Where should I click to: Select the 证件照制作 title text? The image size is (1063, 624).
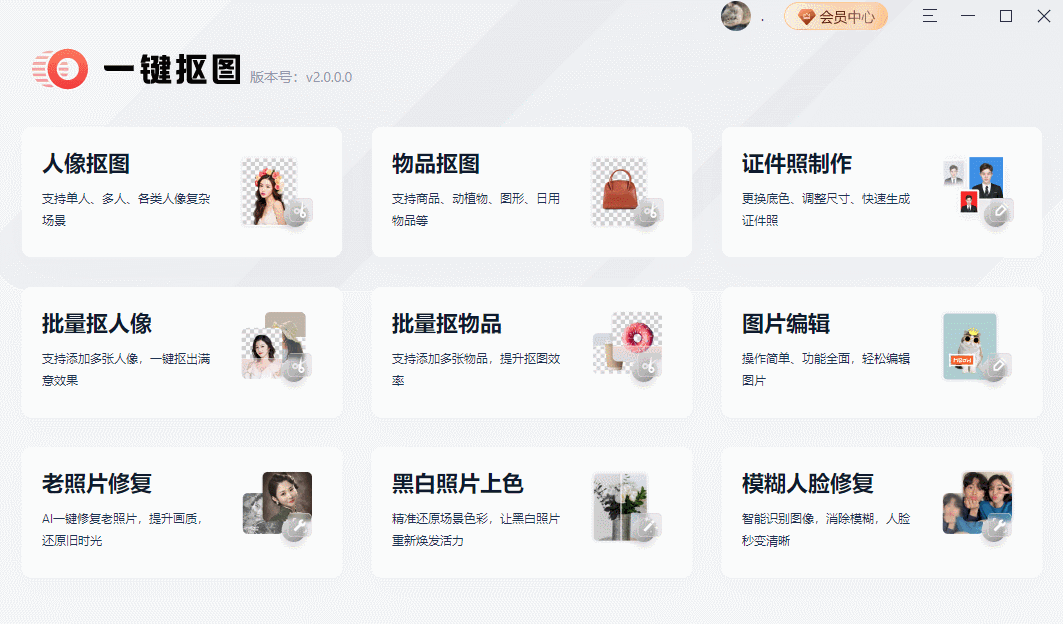tap(797, 163)
